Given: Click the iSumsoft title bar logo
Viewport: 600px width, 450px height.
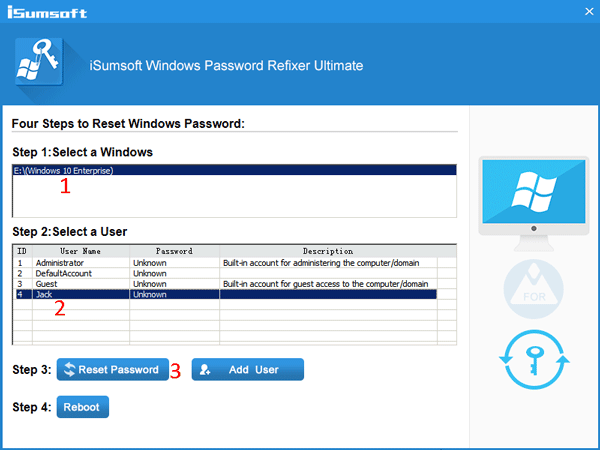Looking at the screenshot, I should click(47, 12).
